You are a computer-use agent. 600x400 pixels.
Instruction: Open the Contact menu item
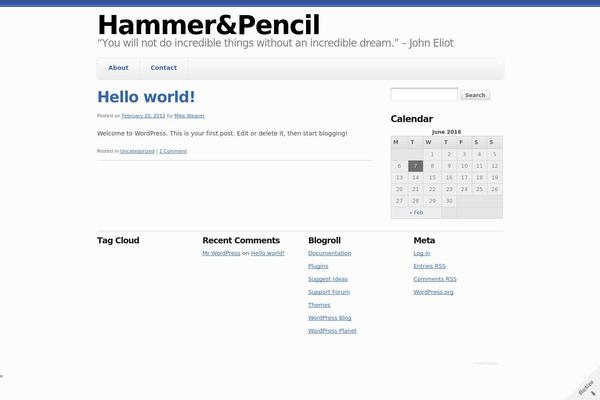click(163, 68)
